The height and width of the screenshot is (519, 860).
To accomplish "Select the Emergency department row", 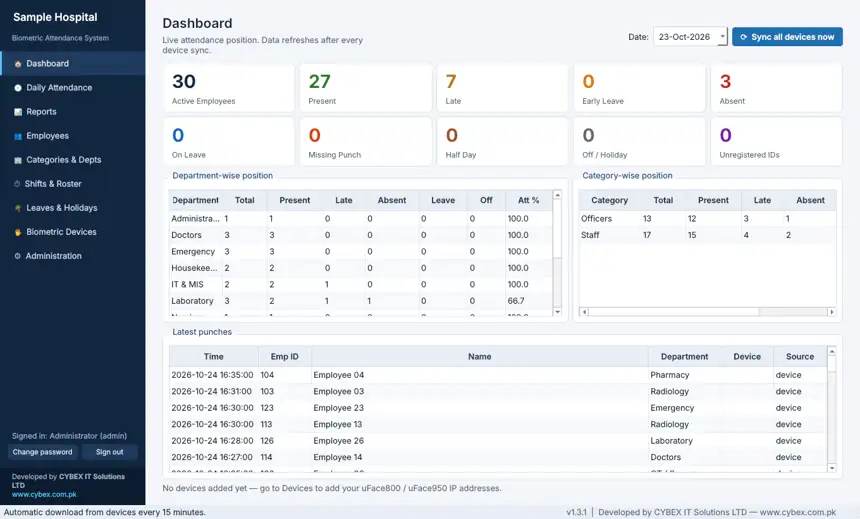I will coord(361,251).
